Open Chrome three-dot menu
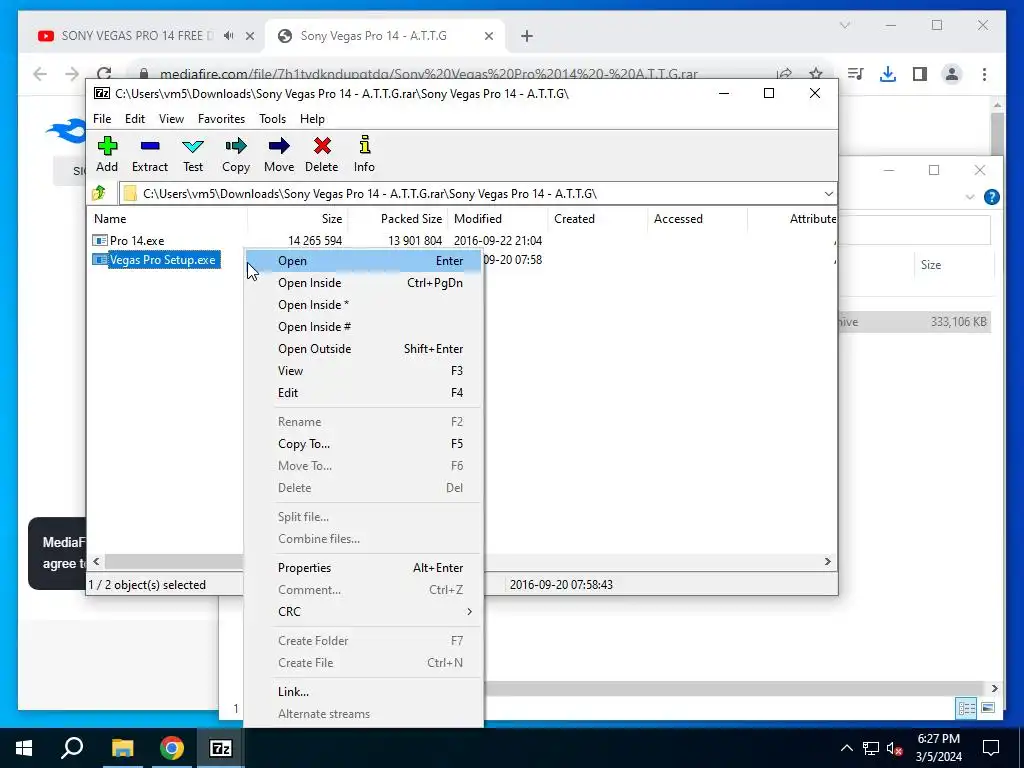The image size is (1024, 768). pyautogui.click(x=984, y=74)
